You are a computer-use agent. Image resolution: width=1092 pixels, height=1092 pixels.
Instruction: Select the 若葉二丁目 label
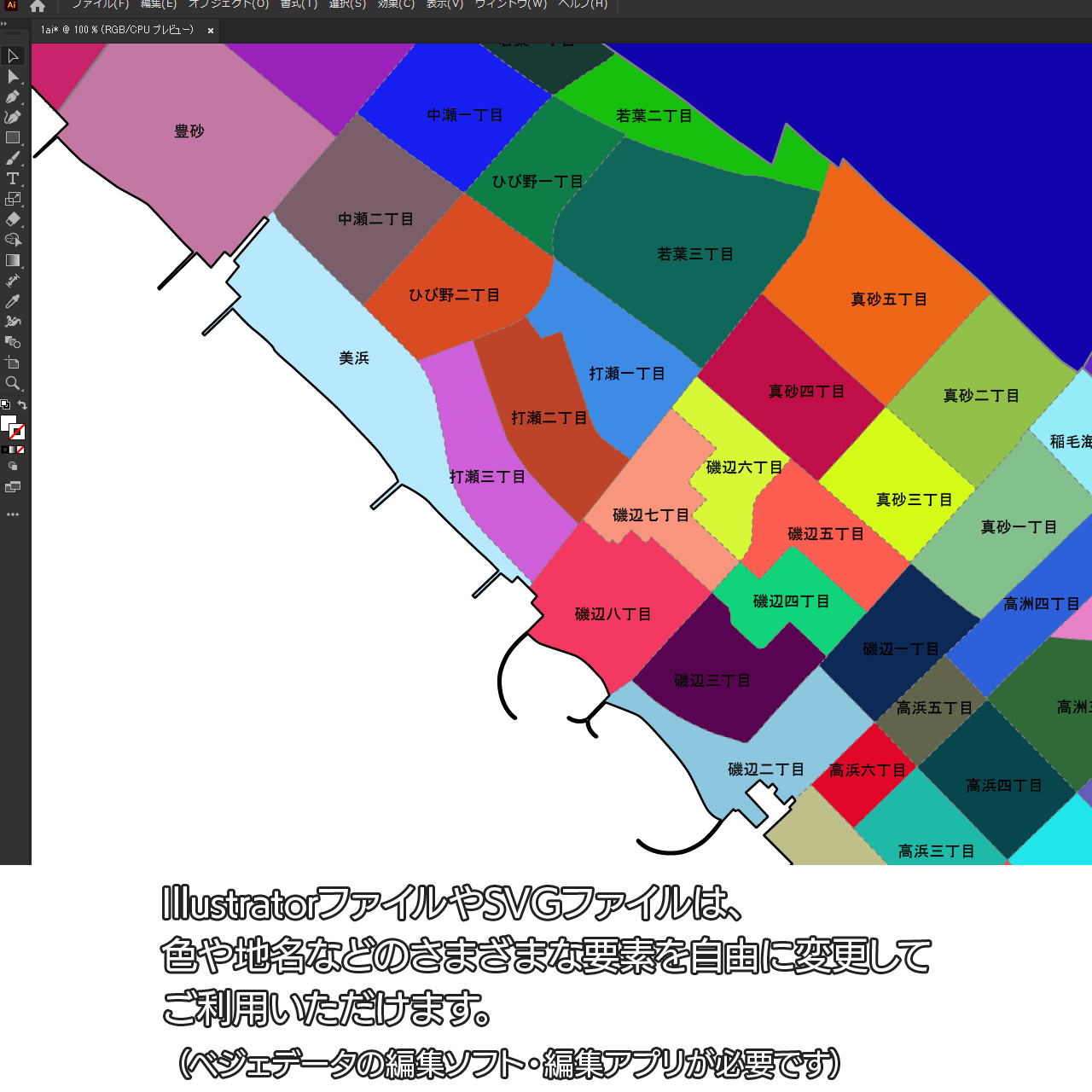pos(654,116)
